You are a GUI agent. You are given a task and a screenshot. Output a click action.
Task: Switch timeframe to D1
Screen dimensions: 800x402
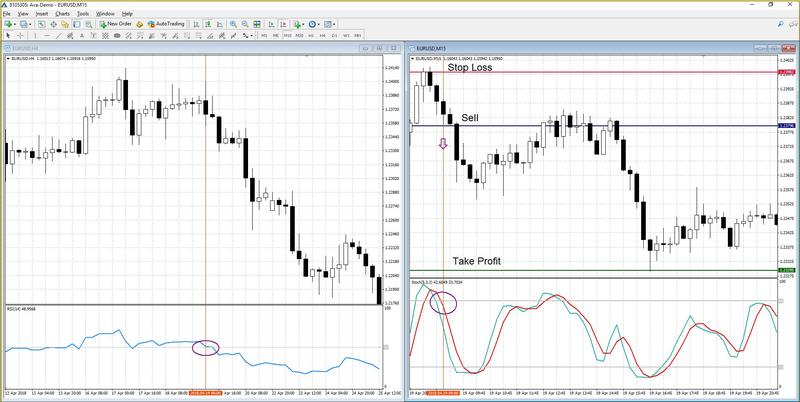pos(334,36)
